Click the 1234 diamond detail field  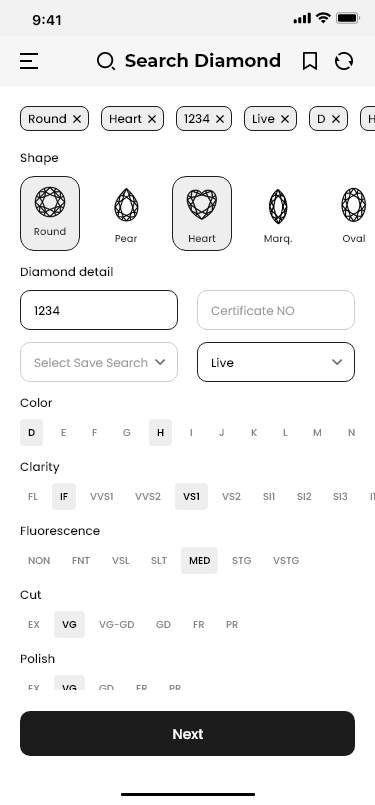[x=99, y=310]
